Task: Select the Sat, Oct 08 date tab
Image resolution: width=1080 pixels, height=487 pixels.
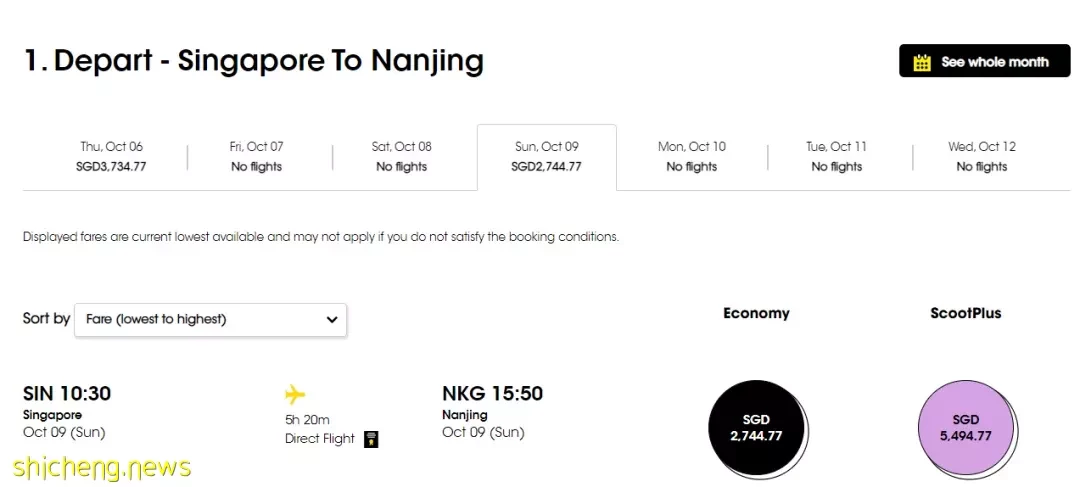Action: click(402, 156)
